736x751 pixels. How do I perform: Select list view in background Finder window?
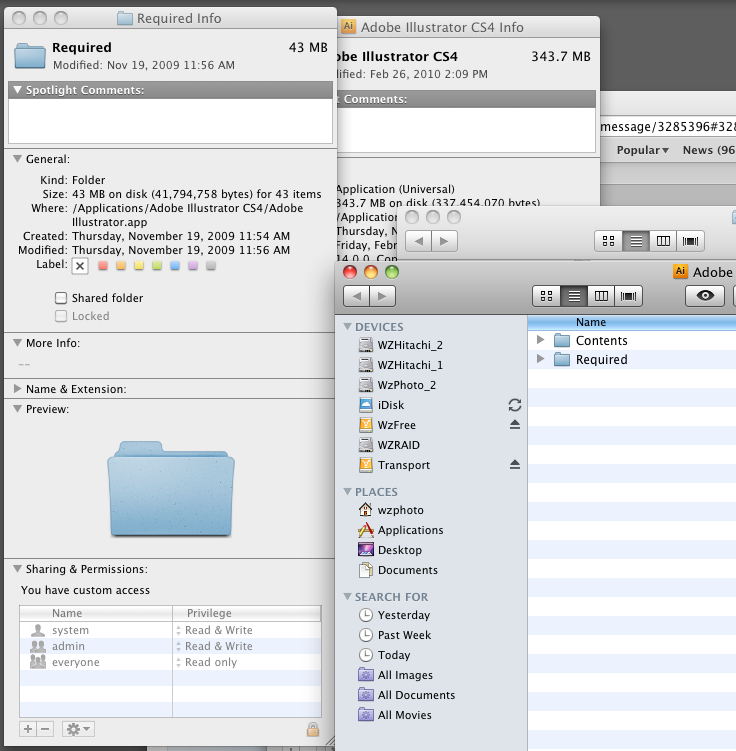pyautogui.click(x=636, y=241)
